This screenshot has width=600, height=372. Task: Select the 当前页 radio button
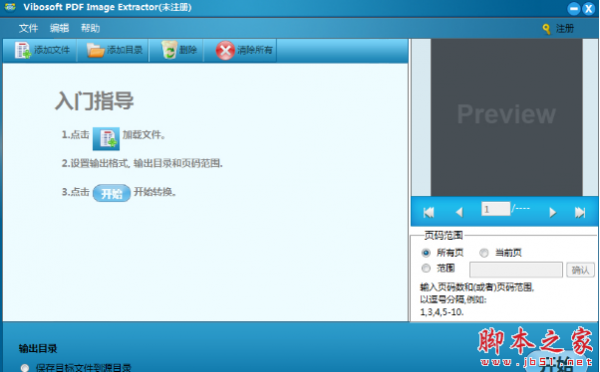484,253
